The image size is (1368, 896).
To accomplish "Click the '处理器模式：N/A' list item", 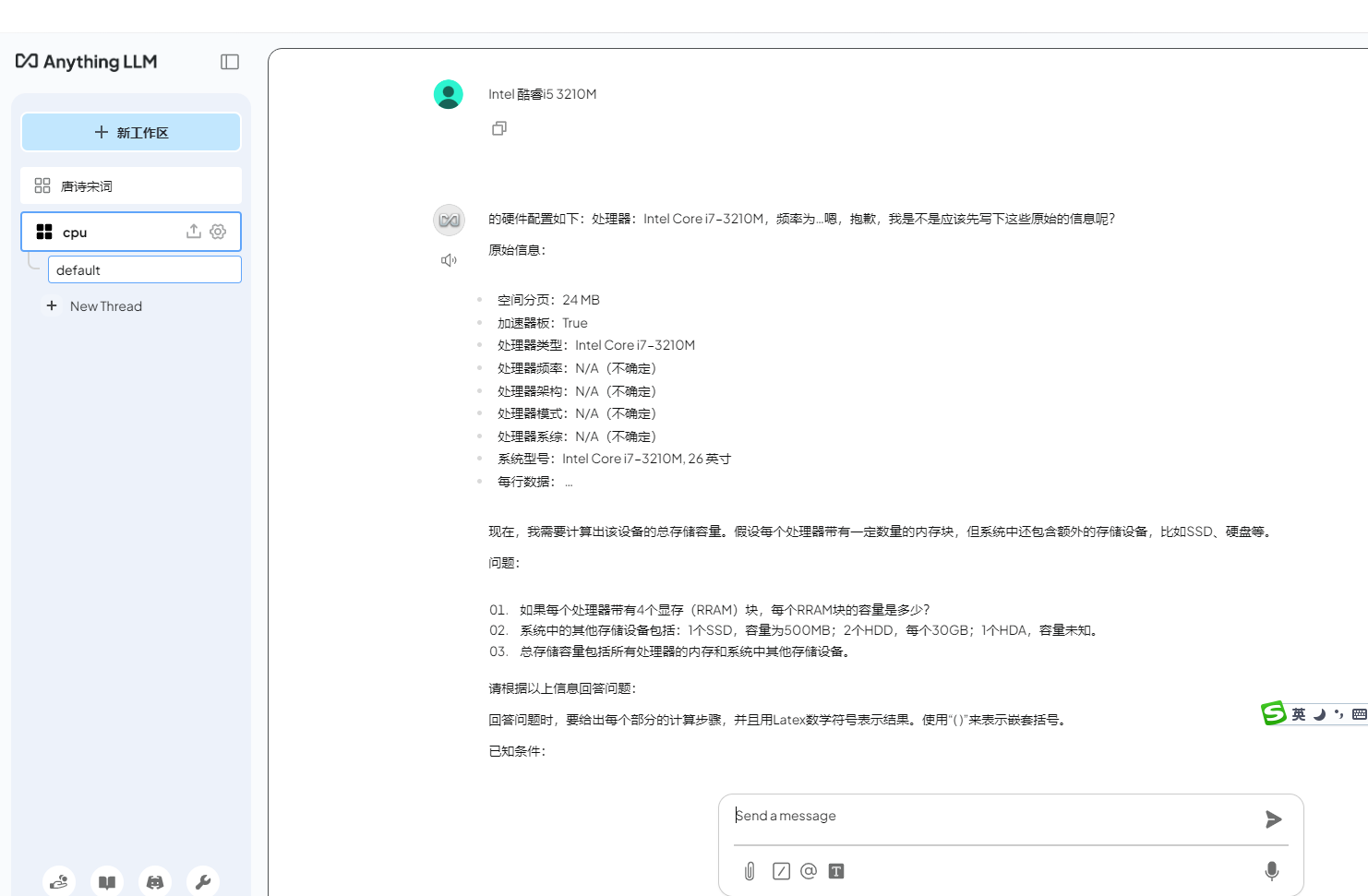I will click(577, 413).
